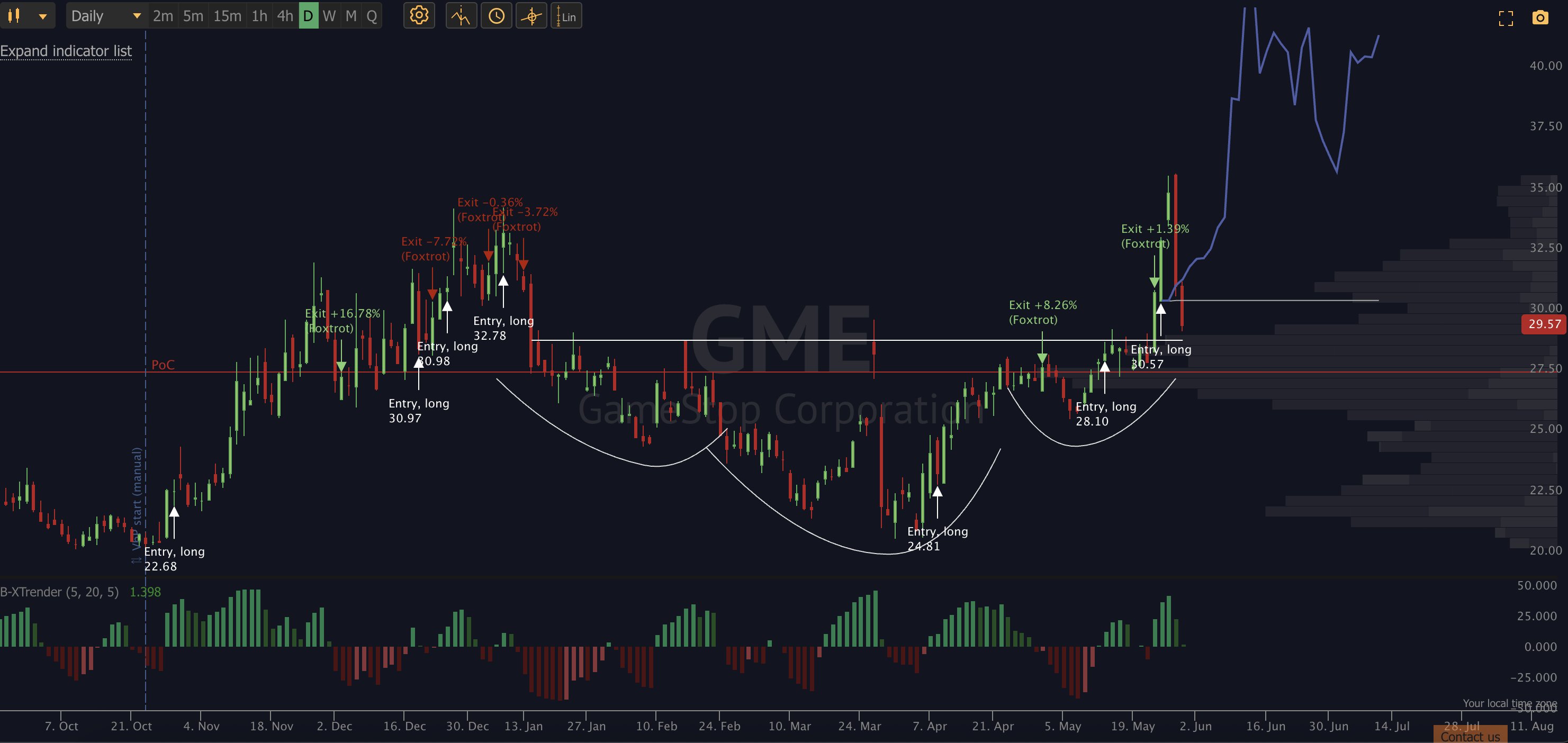Toggle the crosshair tool icon
The image size is (1568, 743).
[531, 16]
